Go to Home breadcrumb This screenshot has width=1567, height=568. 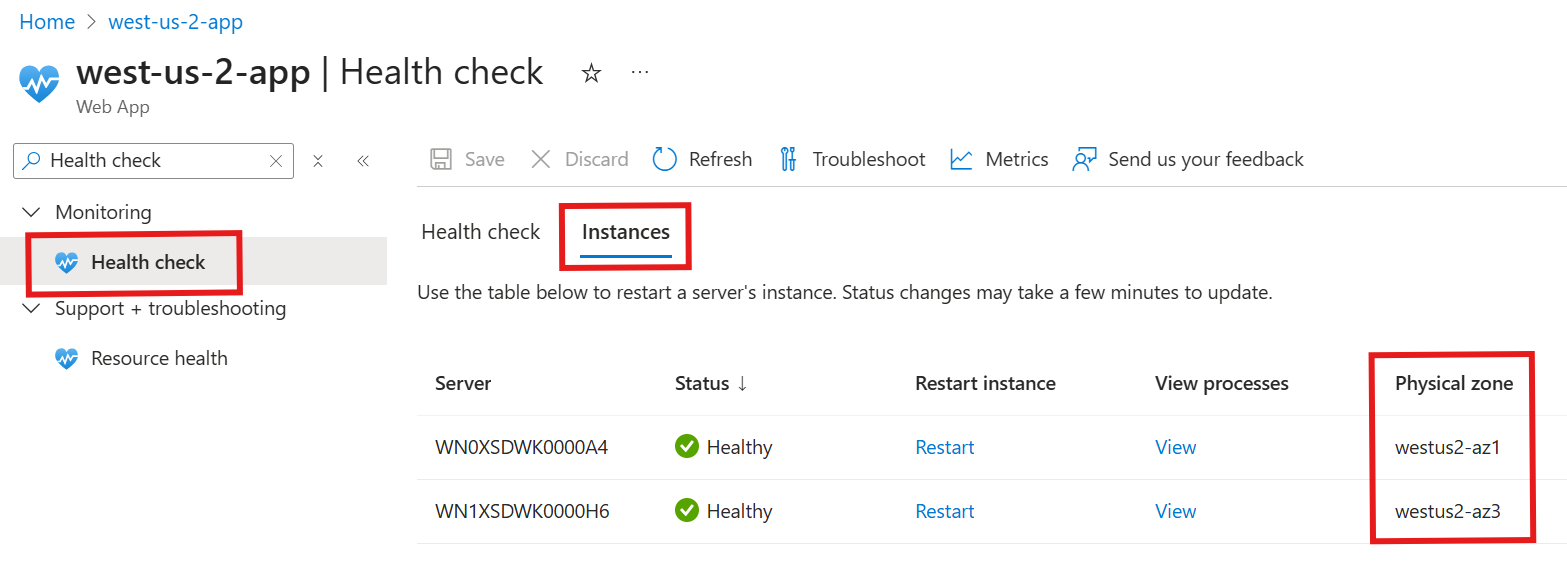[x=47, y=22]
